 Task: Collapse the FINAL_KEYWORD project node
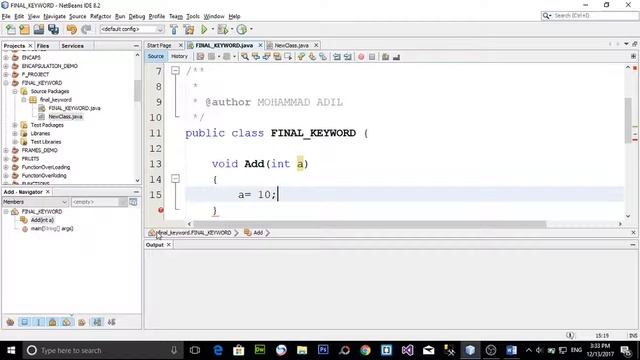pyautogui.click(x=6, y=83)
